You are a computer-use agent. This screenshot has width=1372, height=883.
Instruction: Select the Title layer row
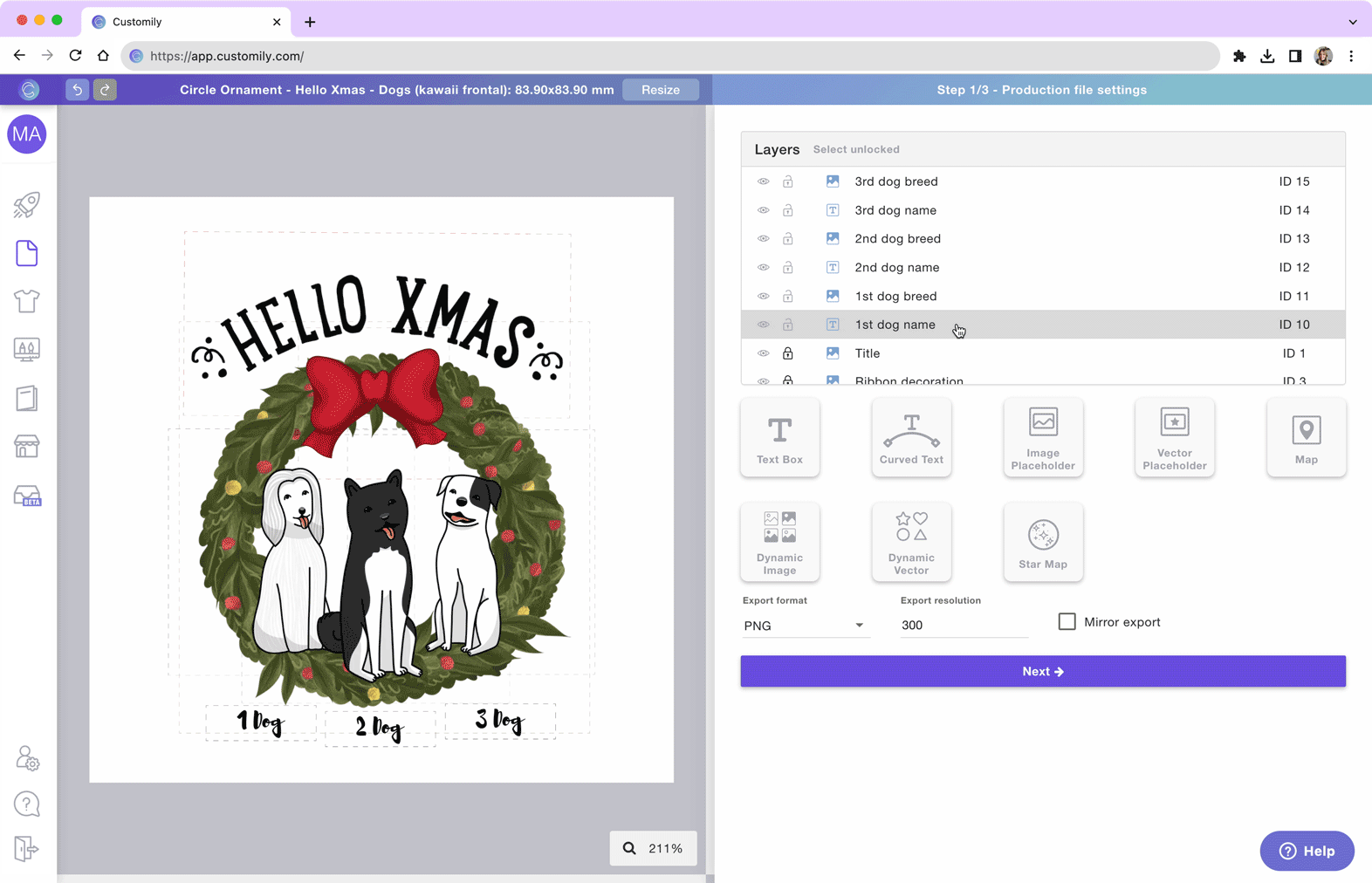1043,353
